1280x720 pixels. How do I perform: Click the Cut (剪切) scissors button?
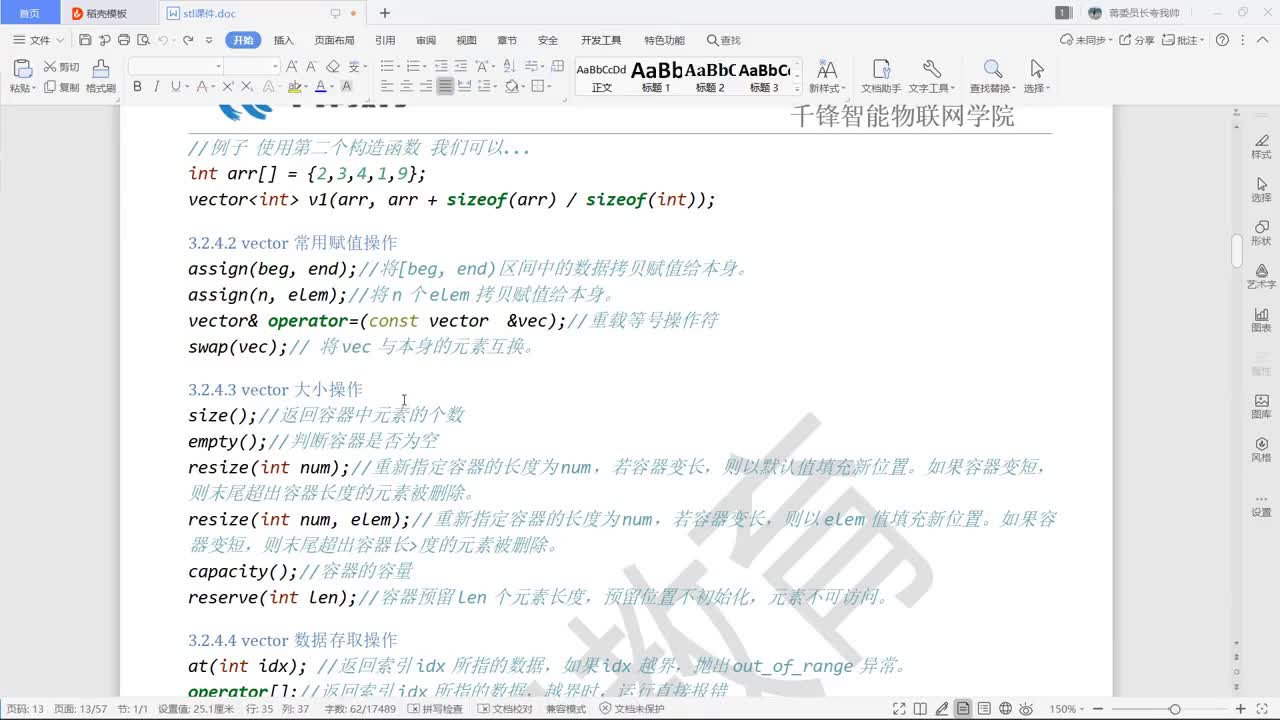[x=61, y=67]
